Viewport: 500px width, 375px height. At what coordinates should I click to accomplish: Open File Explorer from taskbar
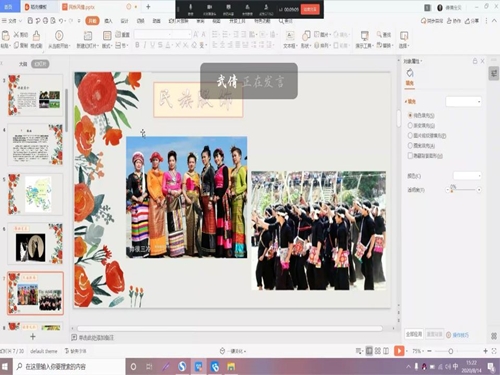coord(231,367)
